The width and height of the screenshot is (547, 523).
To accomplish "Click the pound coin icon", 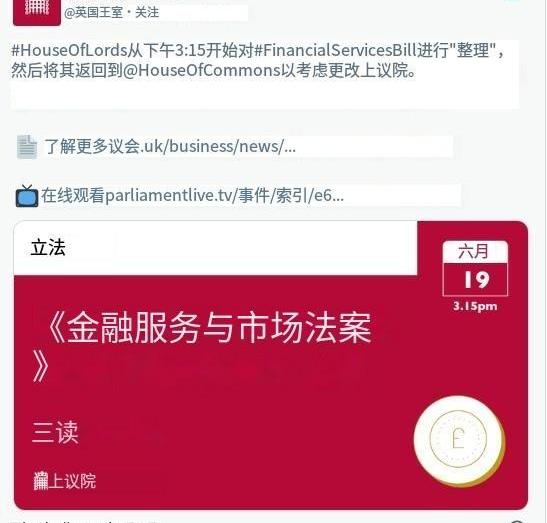I will click(x=459, y=440).
